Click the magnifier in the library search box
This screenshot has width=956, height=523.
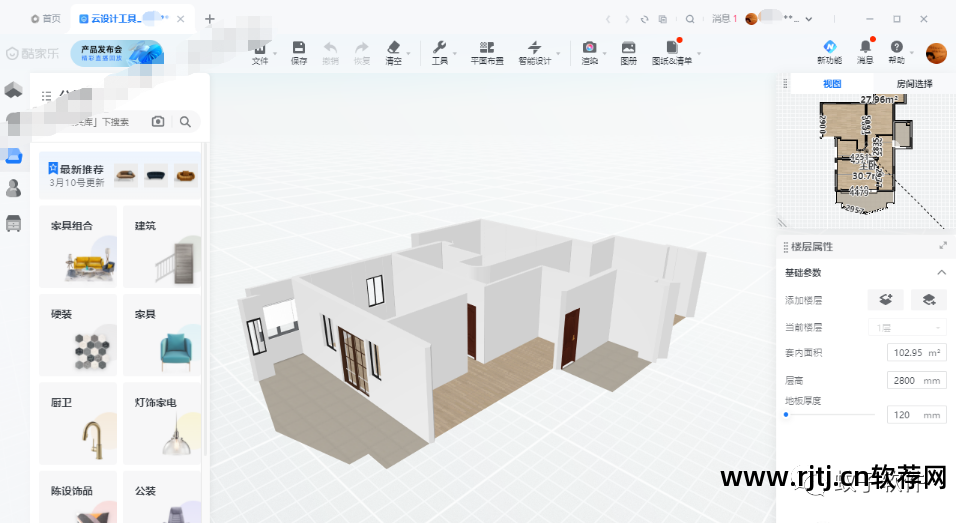185,122
